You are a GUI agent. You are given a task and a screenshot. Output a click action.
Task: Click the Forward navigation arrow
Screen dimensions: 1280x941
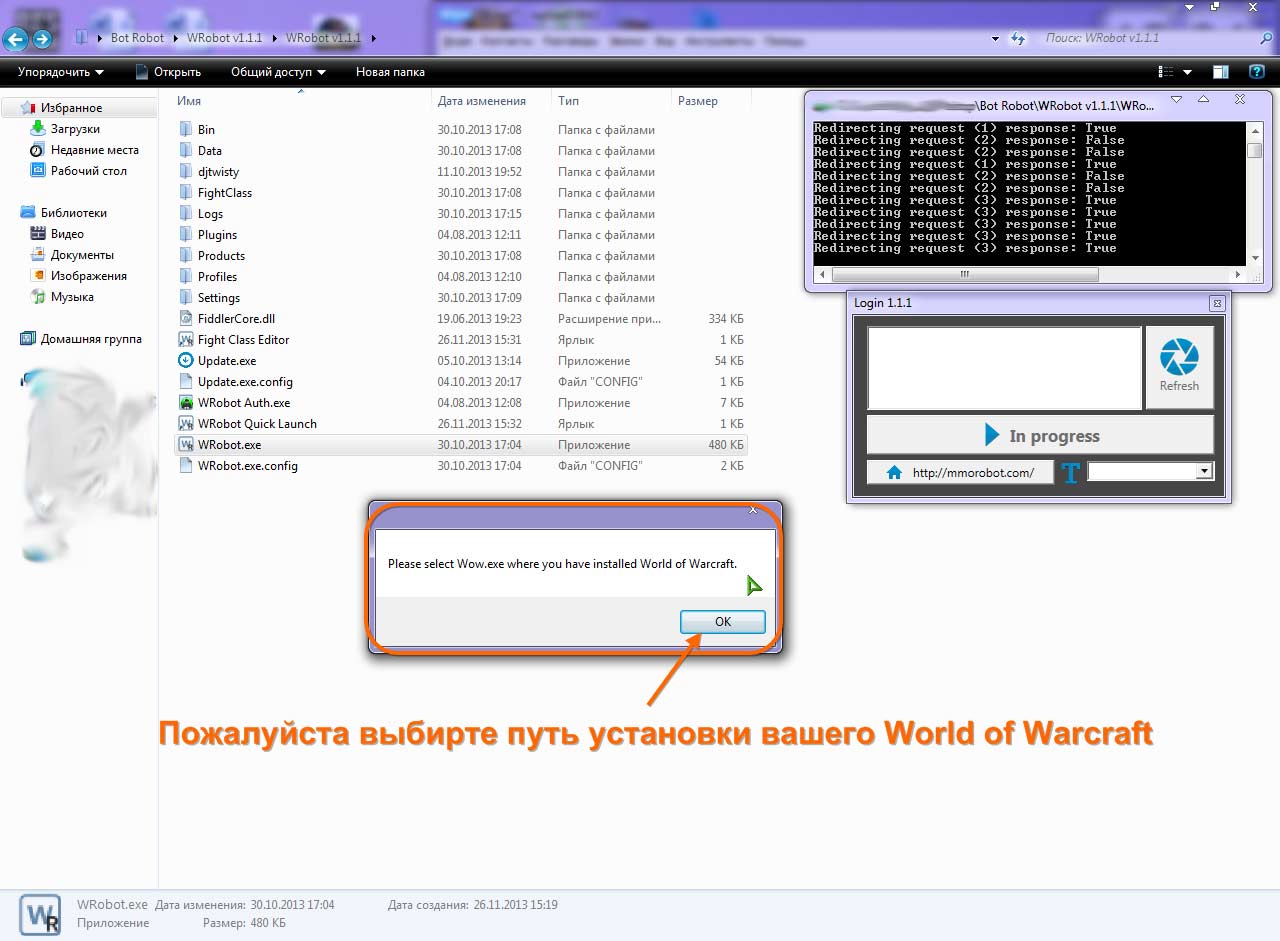tap(42, 39)
